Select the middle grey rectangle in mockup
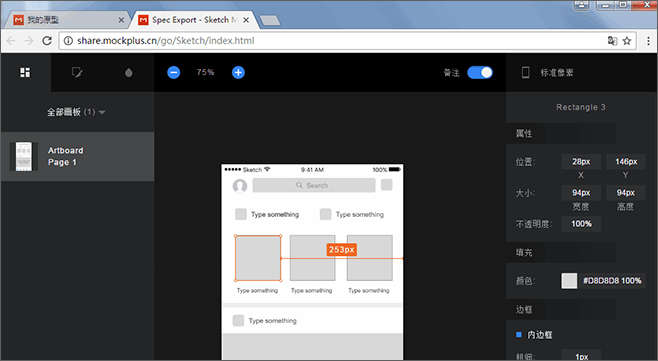658x361 pixels. tap(312, 258)
